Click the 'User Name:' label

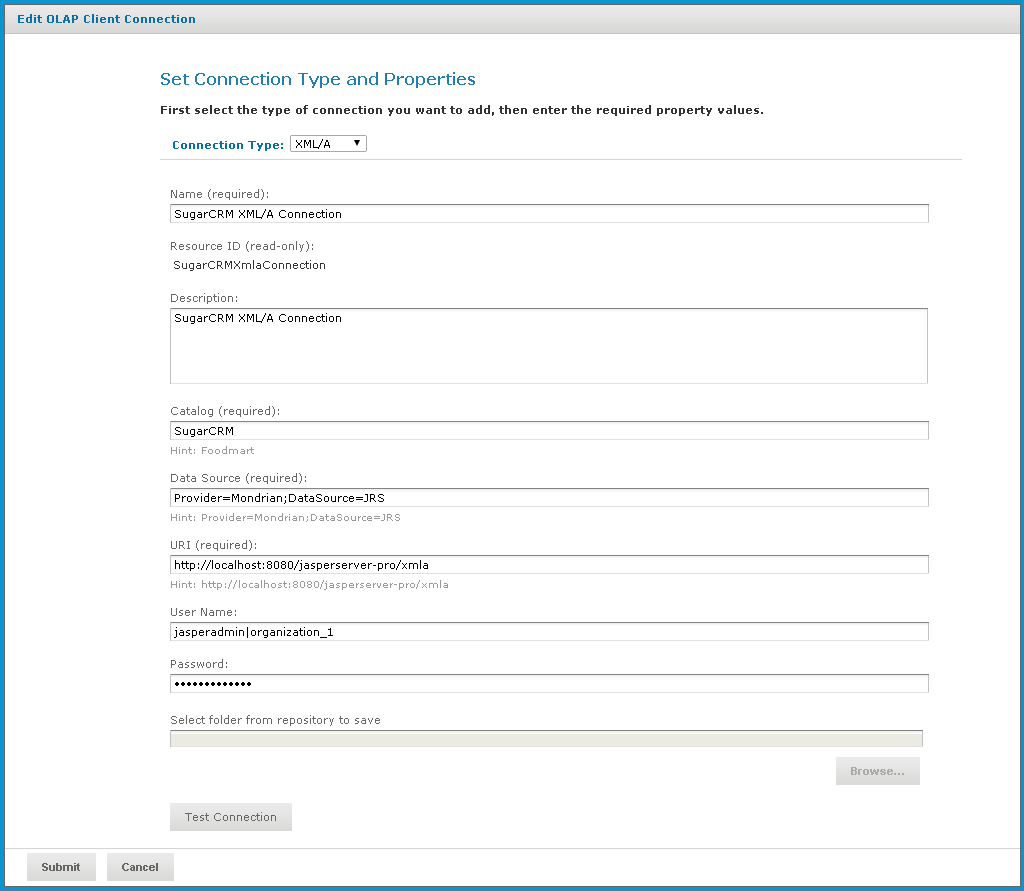click(x=203, y=612)
